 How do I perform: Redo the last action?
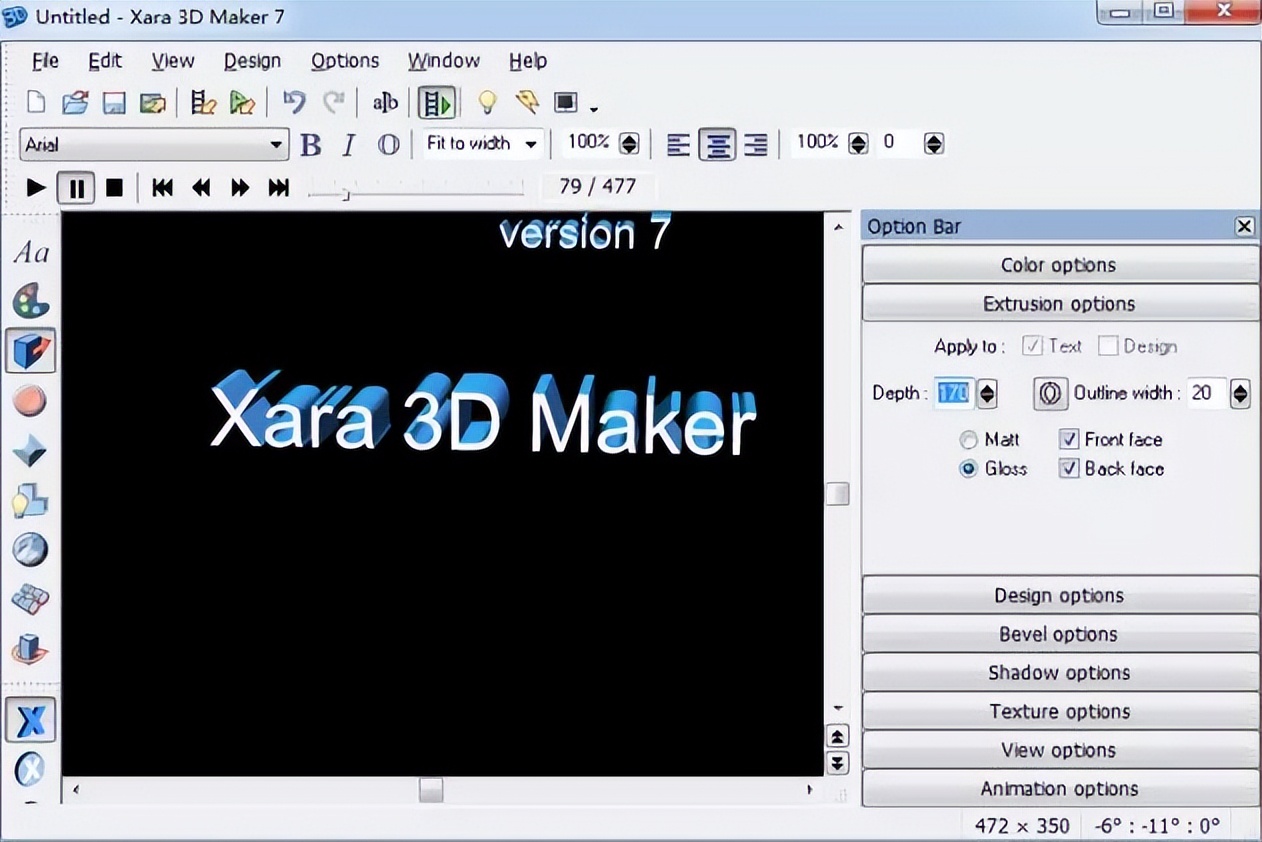[334, 102]
